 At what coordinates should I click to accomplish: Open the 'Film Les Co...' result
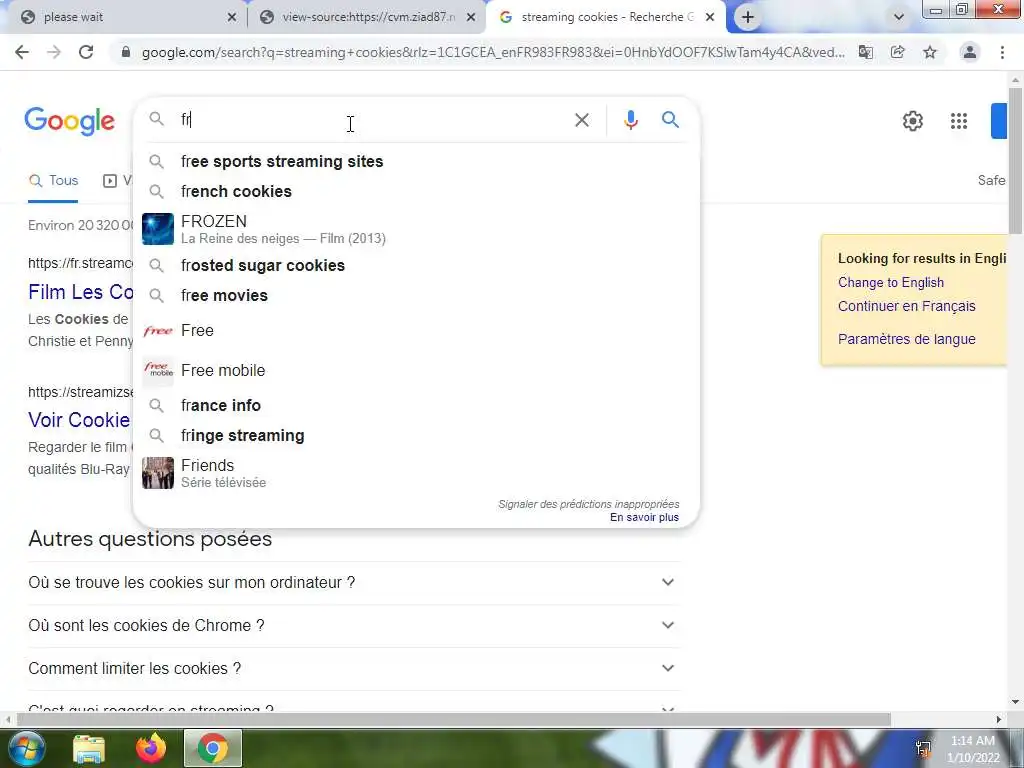point(80,292)
